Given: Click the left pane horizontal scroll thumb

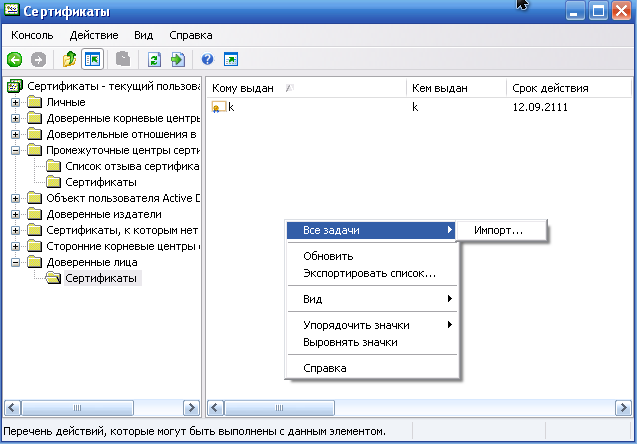Looking at the screenshot, I should [x=77, y=408].
